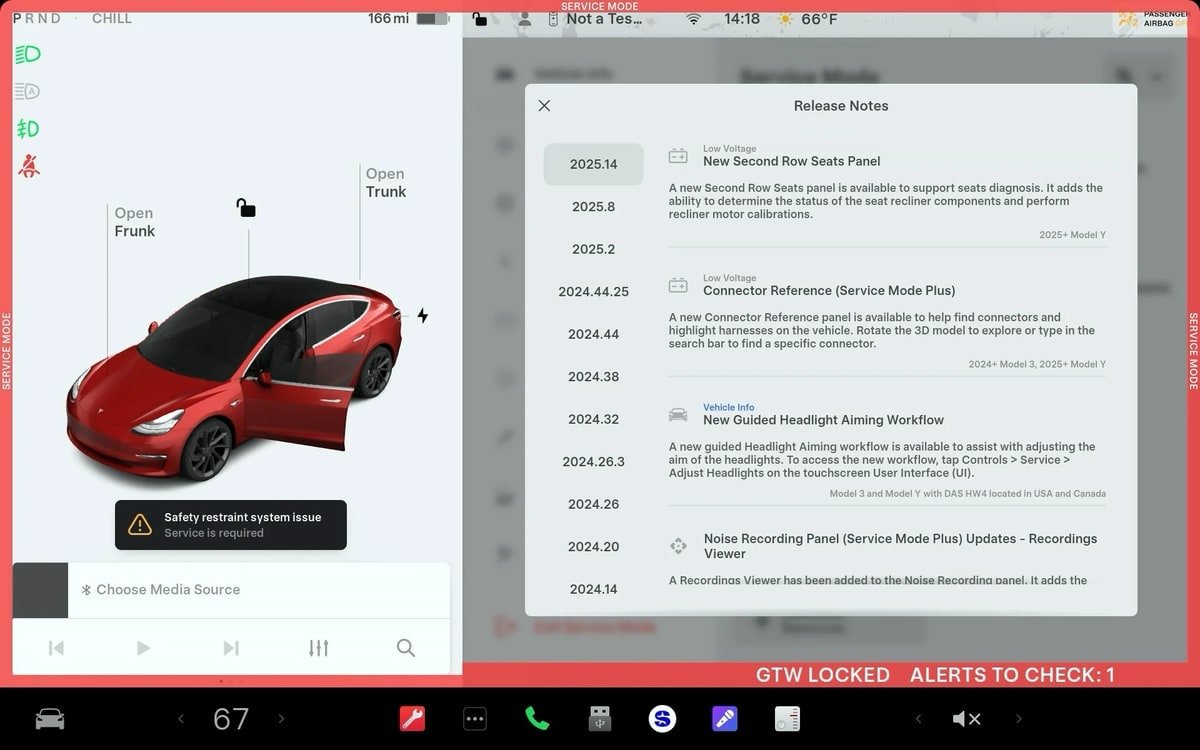Select release version 2025.8
Viewport: 1200px width, 750px height.
click(594, 207)
